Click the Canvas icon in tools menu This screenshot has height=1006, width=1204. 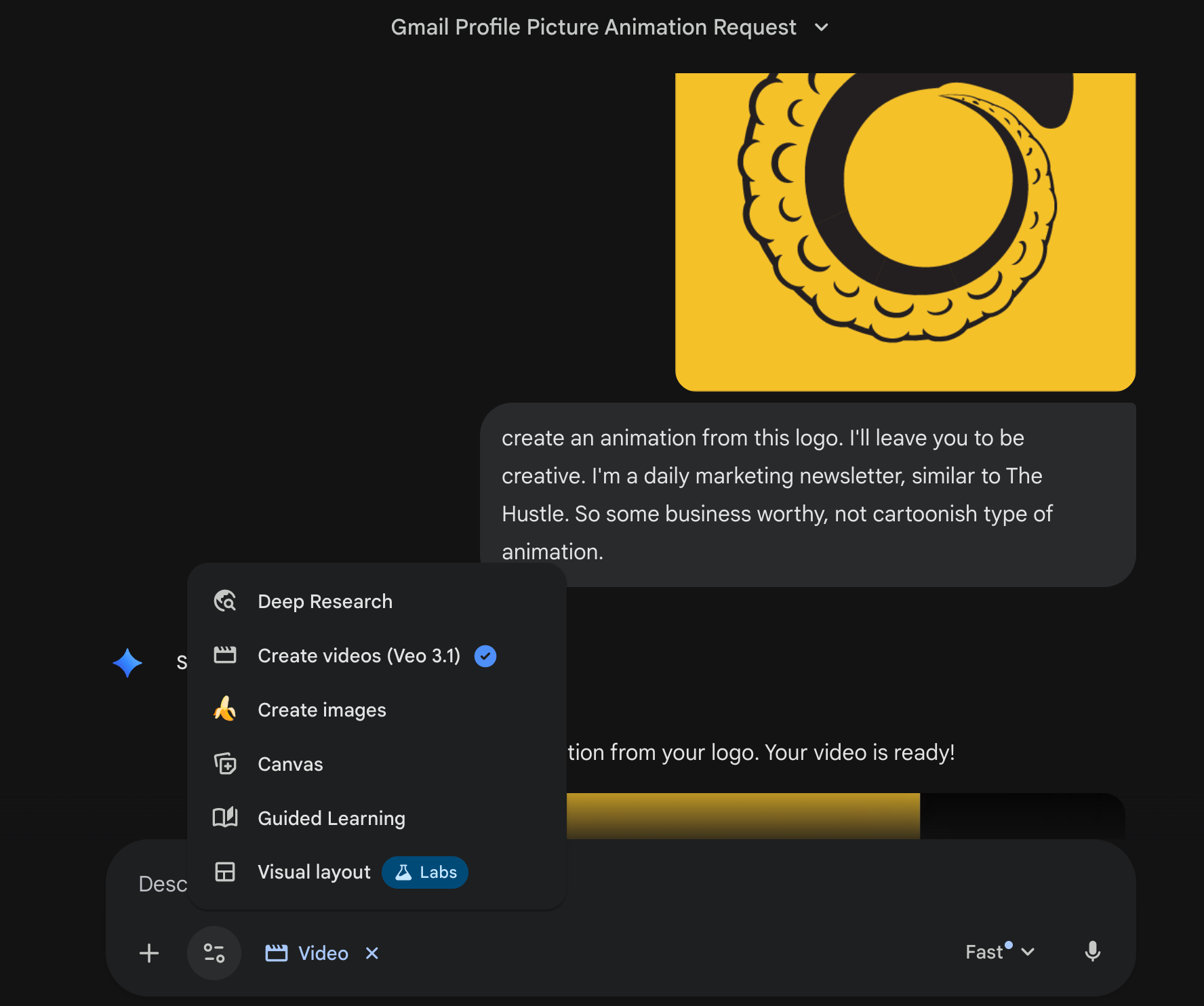tap(224, 764)
